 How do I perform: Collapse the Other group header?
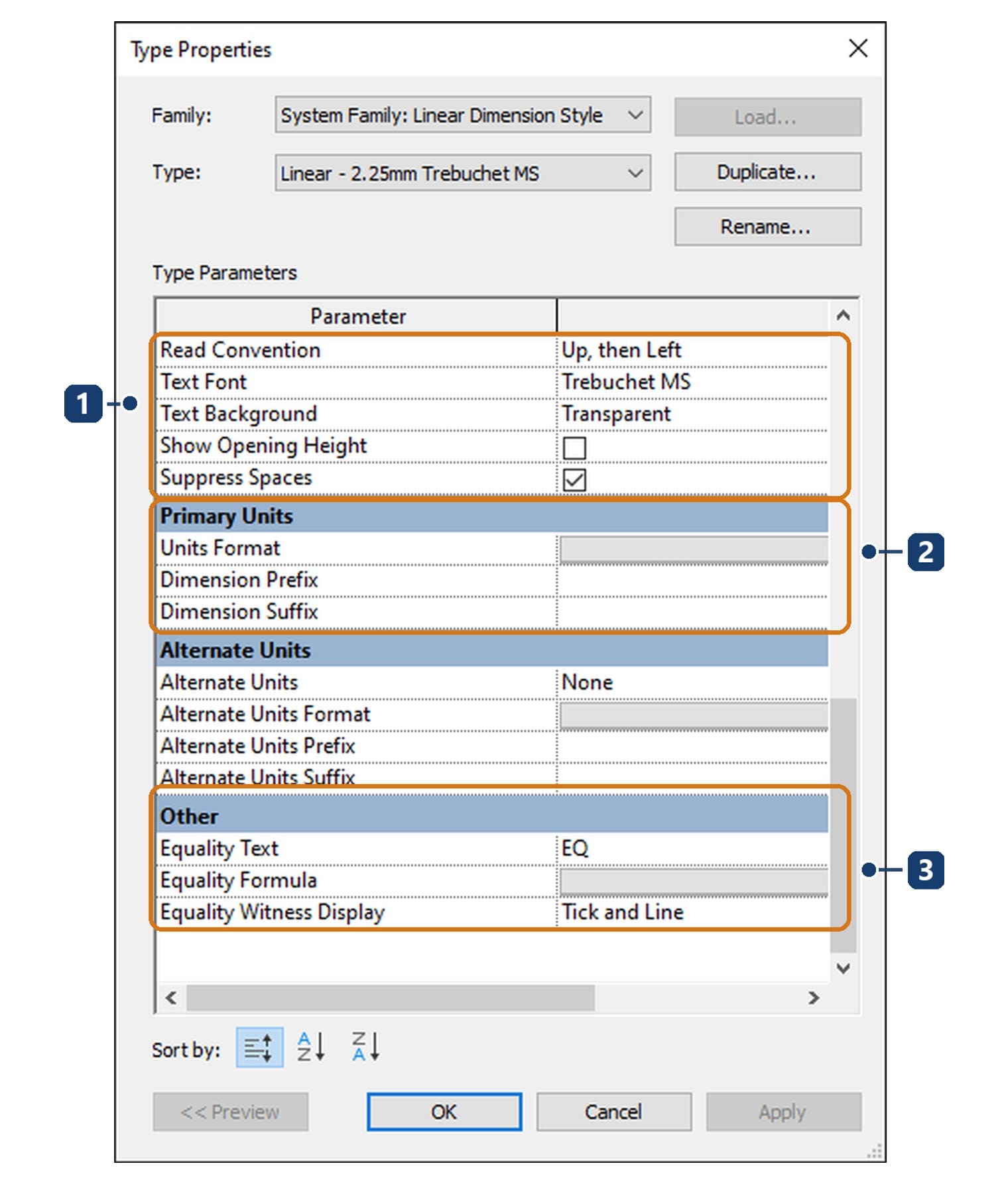(492, 816)
